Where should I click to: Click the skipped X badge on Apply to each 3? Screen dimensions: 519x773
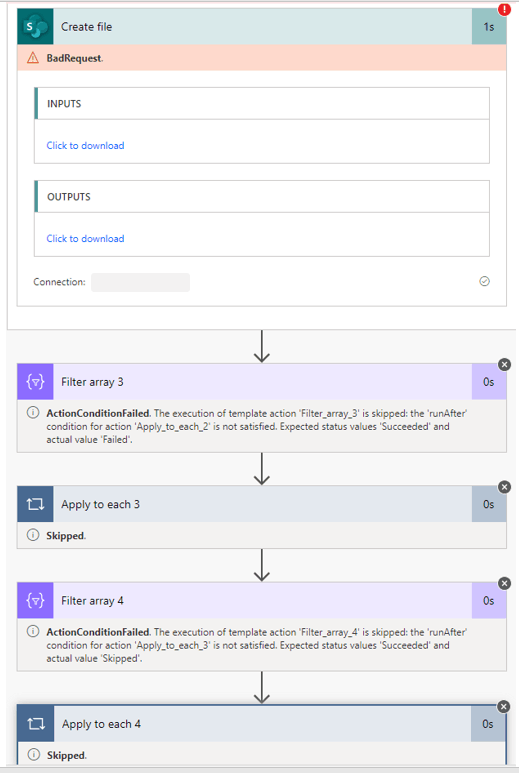(504, 487)
